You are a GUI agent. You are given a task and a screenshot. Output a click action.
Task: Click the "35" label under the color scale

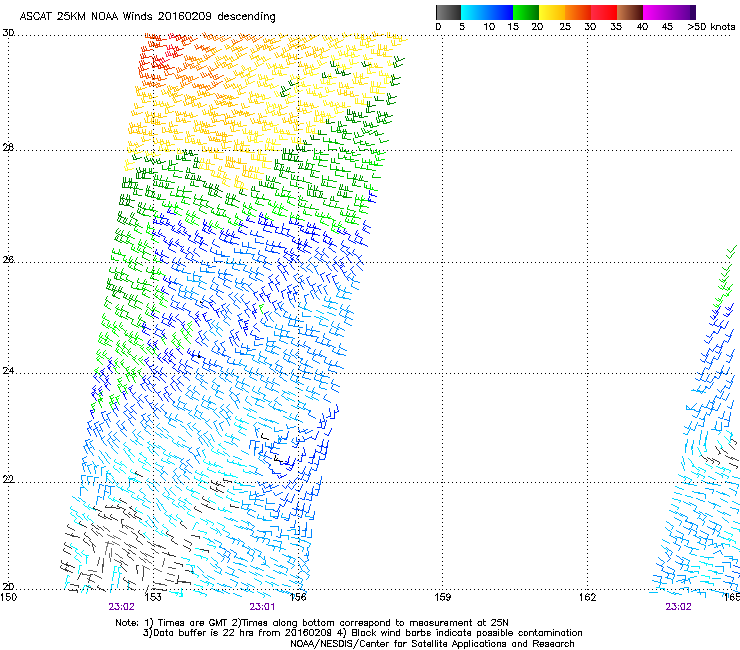pos(616,27)
